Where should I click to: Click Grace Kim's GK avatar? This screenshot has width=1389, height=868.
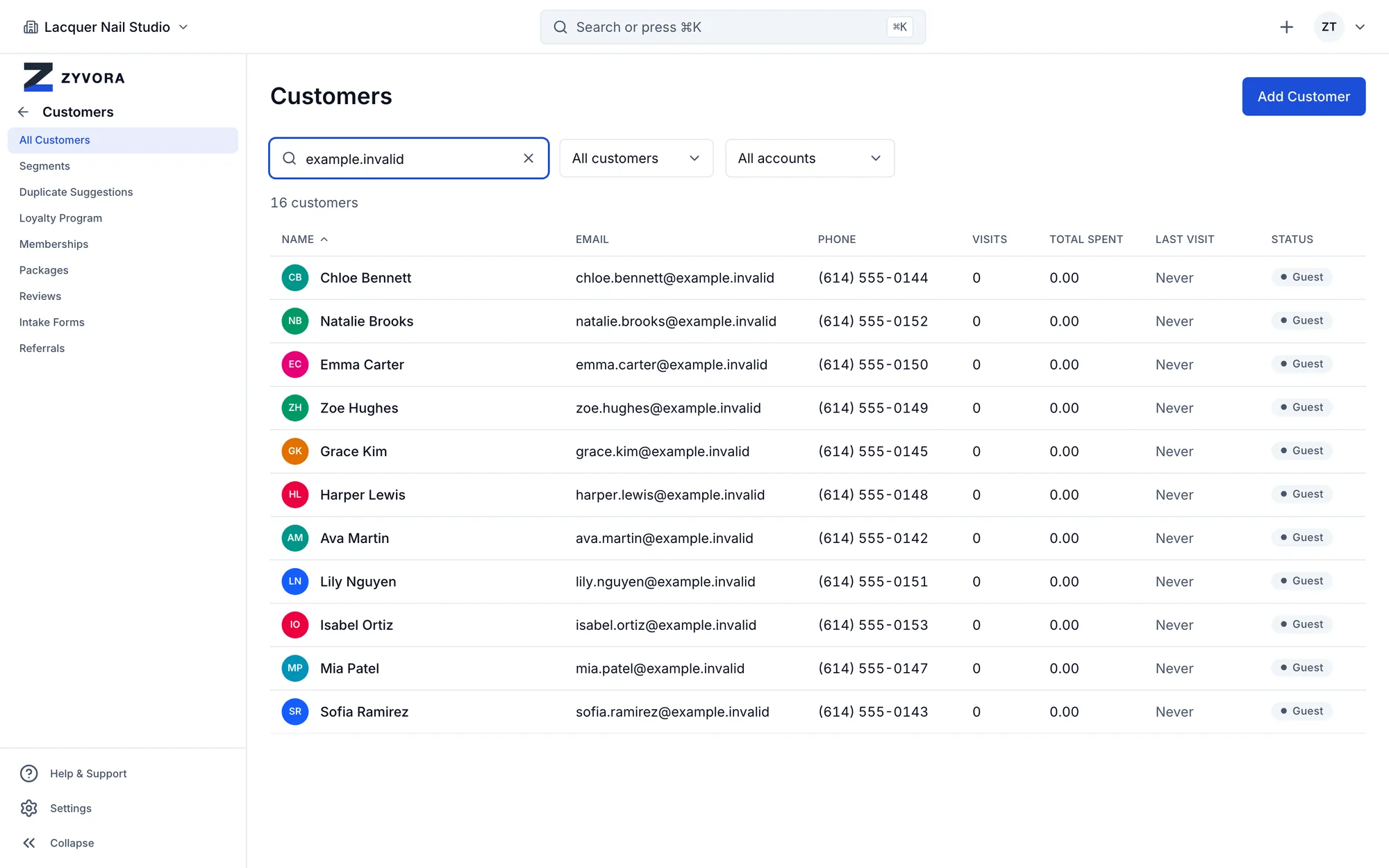point(295,451)
